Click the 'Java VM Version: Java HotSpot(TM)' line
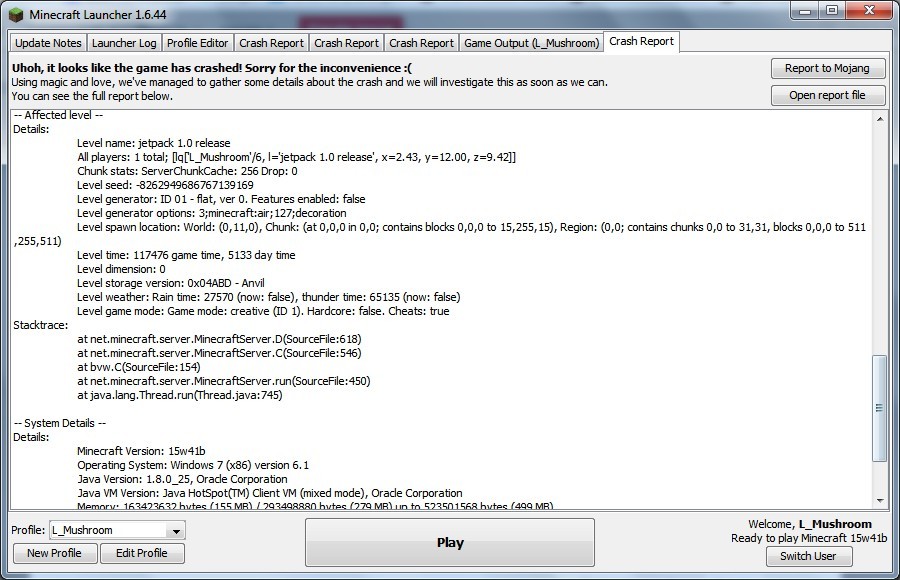This screenshot has width=900, height=580. coord(270,493)
